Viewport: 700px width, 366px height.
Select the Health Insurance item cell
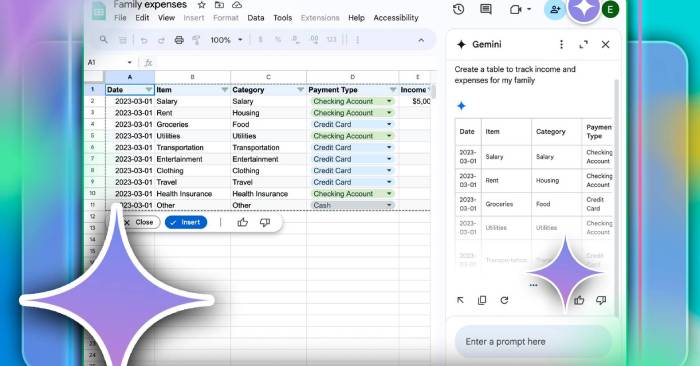(x=192, y=194)
